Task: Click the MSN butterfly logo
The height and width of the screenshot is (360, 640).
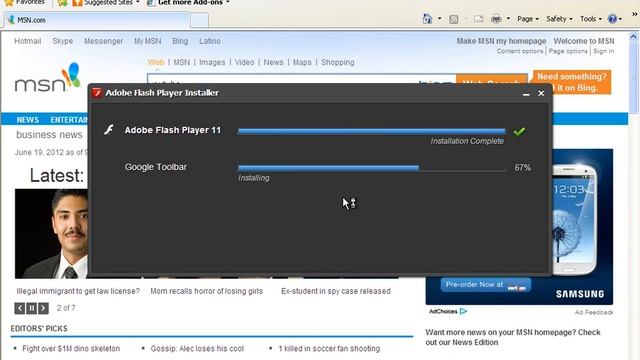Action: click(47, 78)
